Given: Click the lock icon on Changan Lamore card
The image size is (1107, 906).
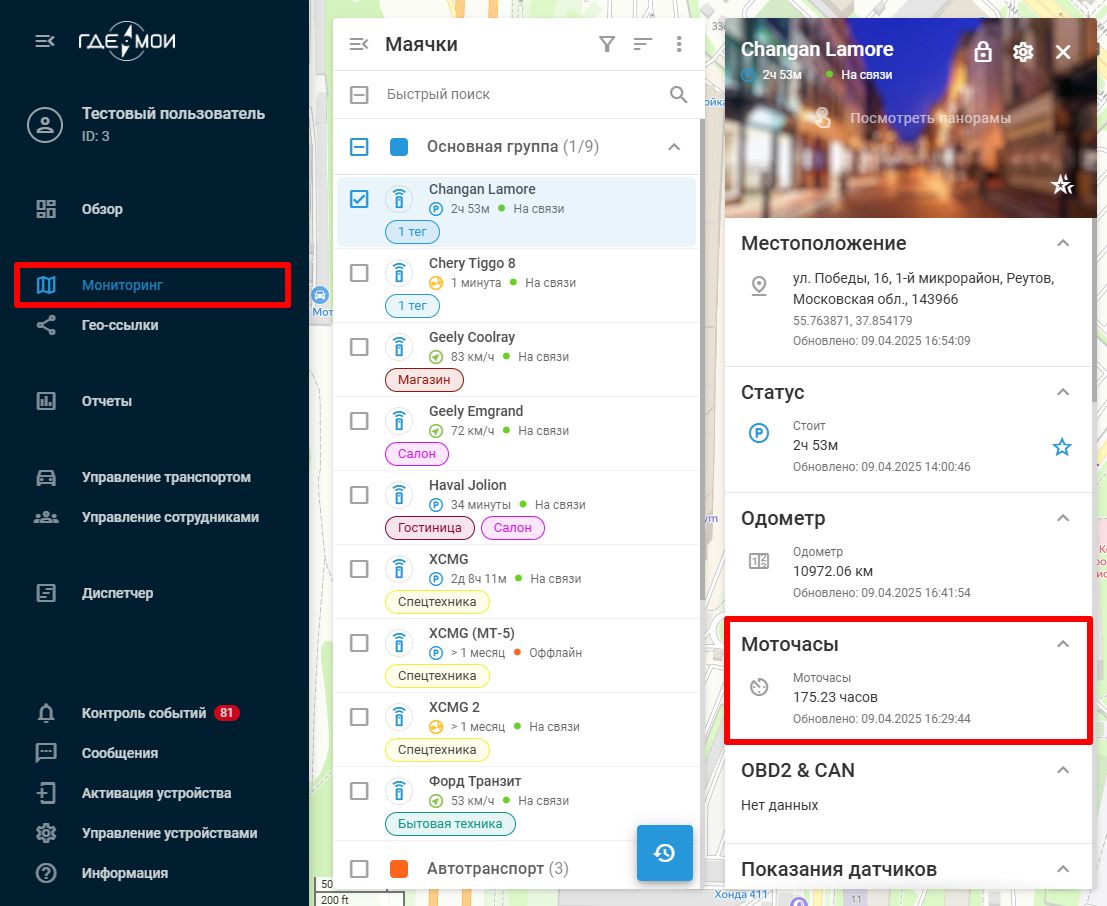Looking at the screenshot, I should (982, 51).
